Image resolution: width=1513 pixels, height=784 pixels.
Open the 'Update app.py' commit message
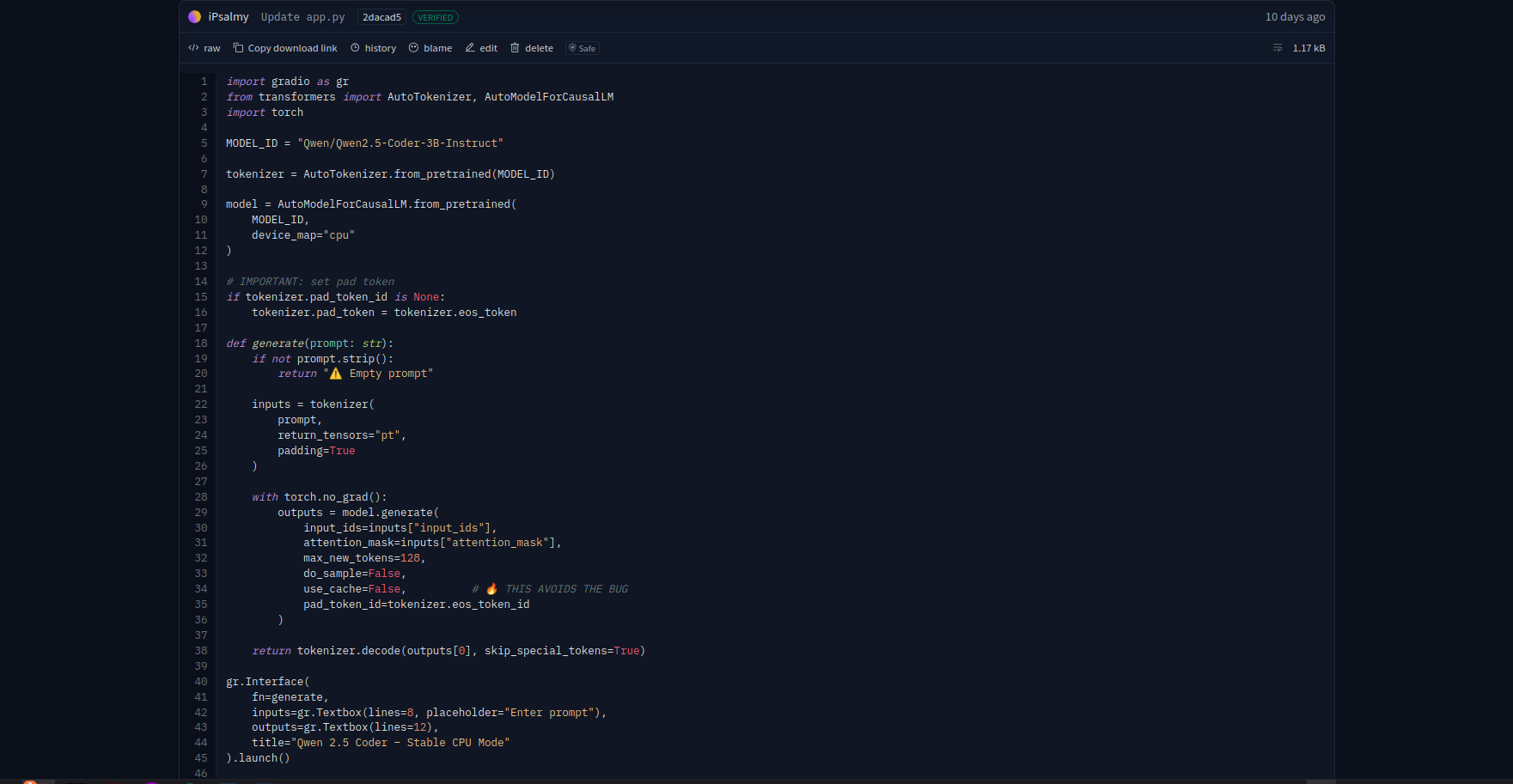pyautogui.click(x=302, y=17)
